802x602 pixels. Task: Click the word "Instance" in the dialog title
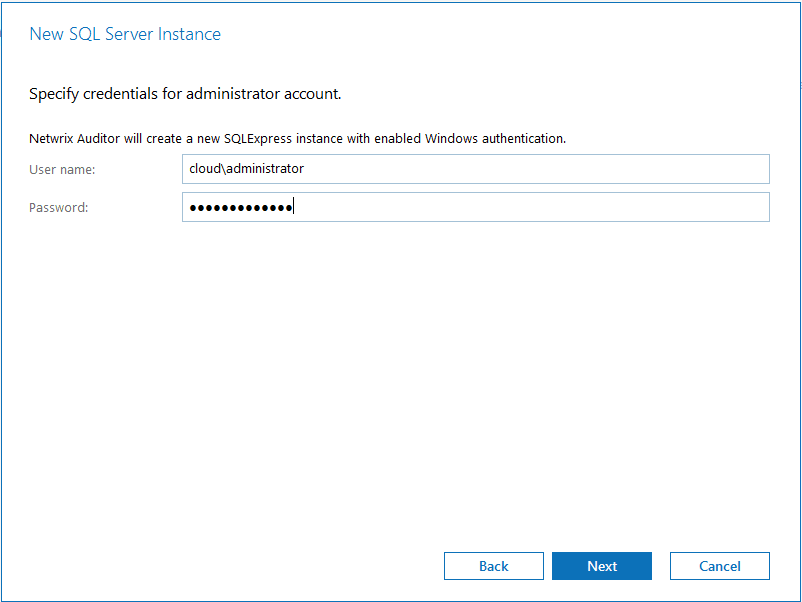point(190,35)
